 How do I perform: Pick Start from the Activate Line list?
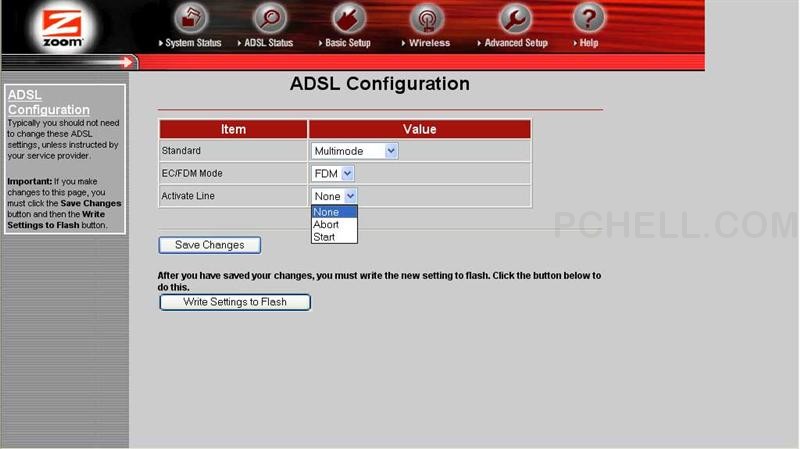pyautogui.click(x=325, y=237)
